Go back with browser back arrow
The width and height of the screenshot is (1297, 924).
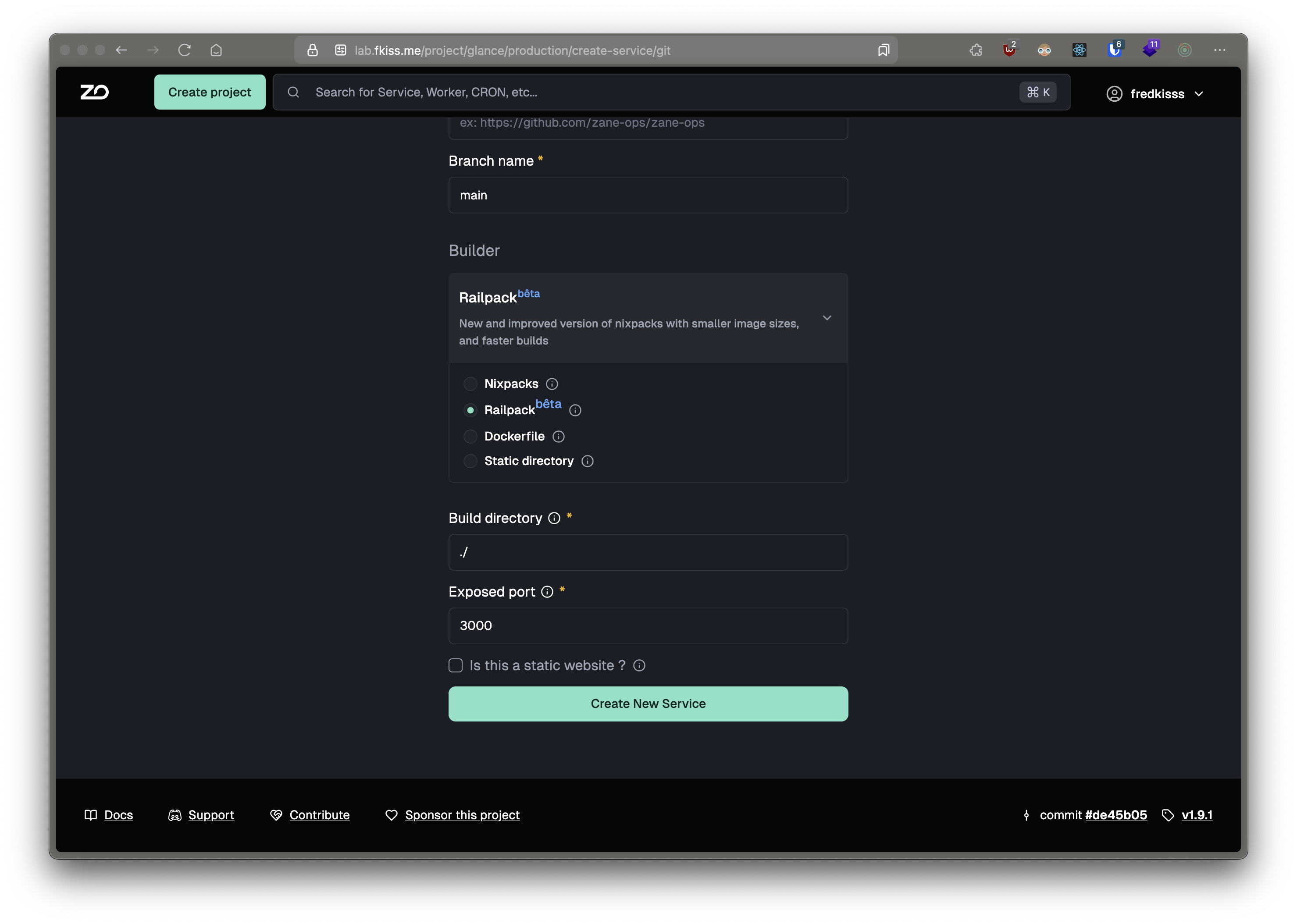click(121, 50)
